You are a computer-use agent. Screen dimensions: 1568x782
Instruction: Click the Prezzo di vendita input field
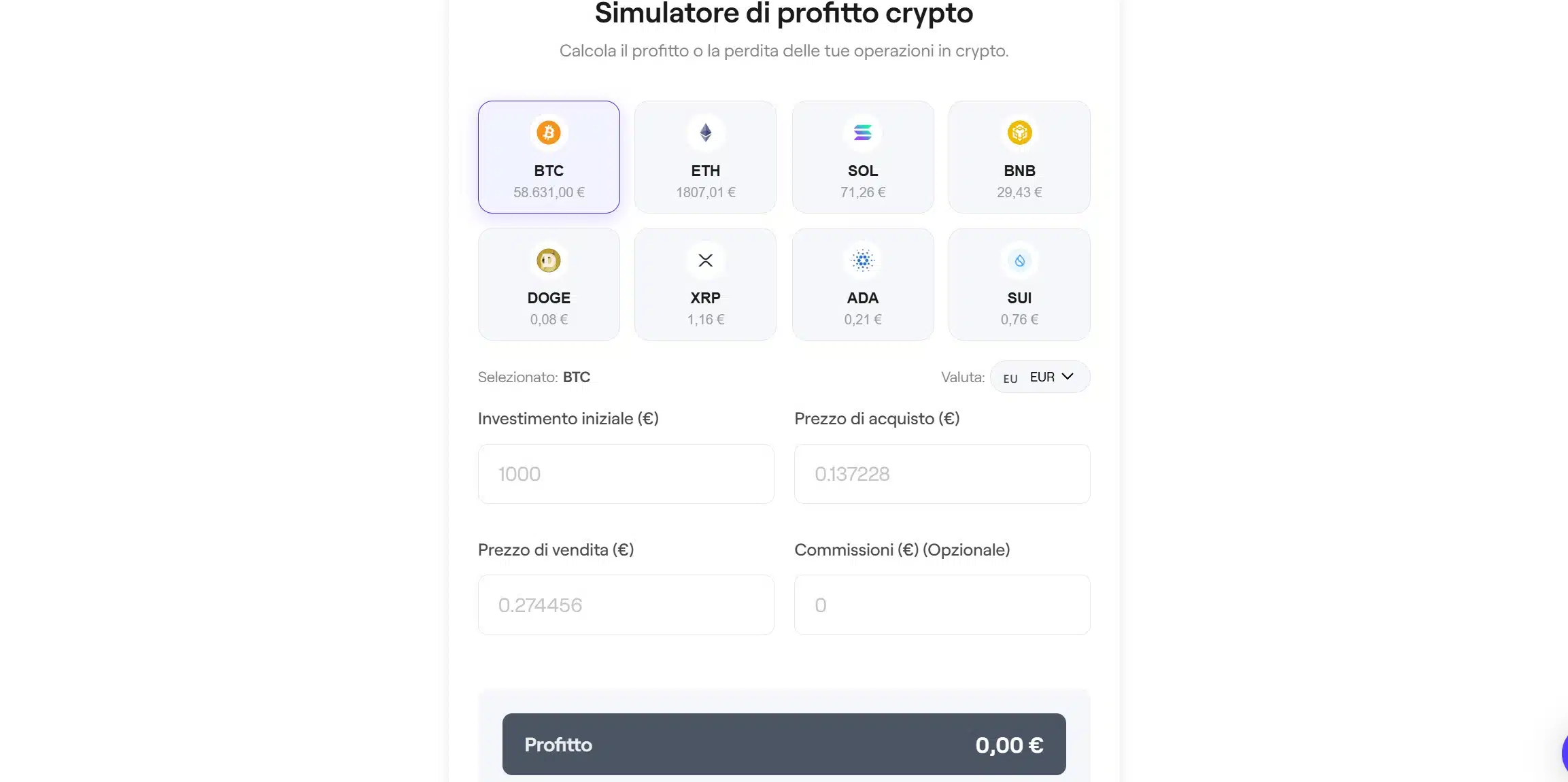click(625, 605)
